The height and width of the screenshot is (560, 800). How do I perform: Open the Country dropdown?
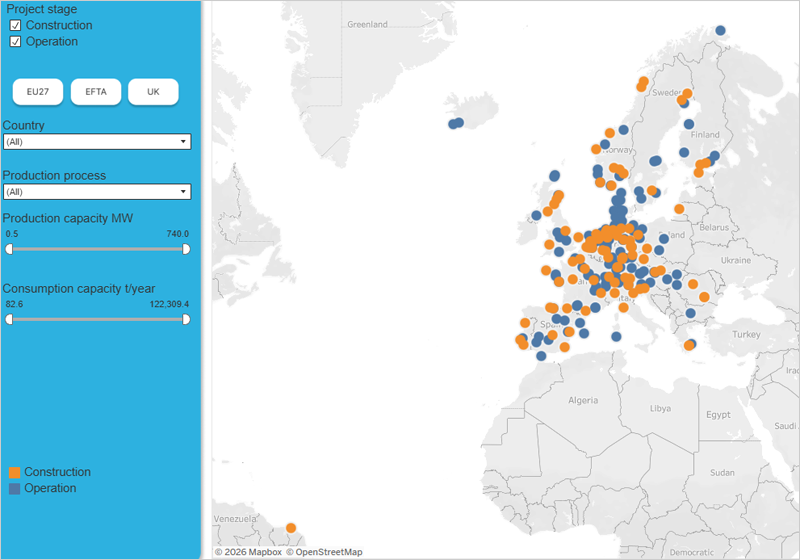point(97,142)
